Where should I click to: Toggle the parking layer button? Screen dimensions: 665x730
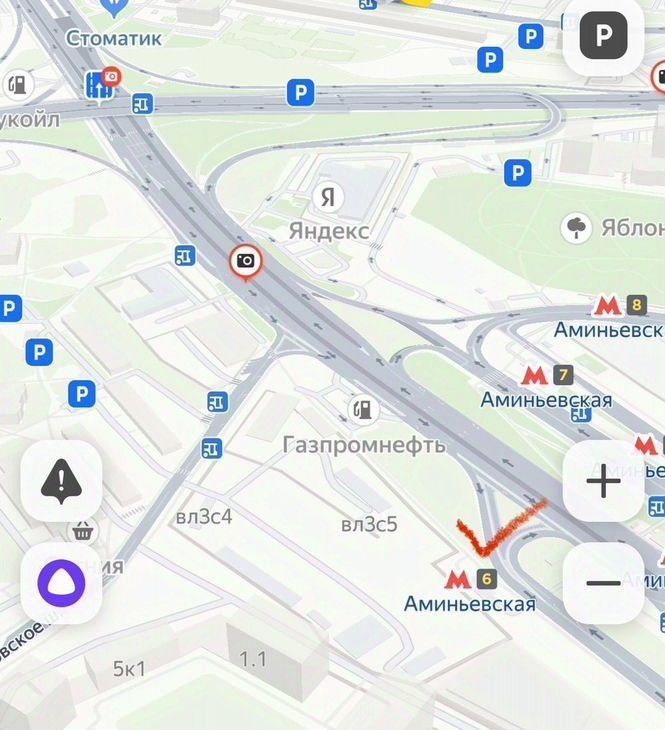point(604,35)
